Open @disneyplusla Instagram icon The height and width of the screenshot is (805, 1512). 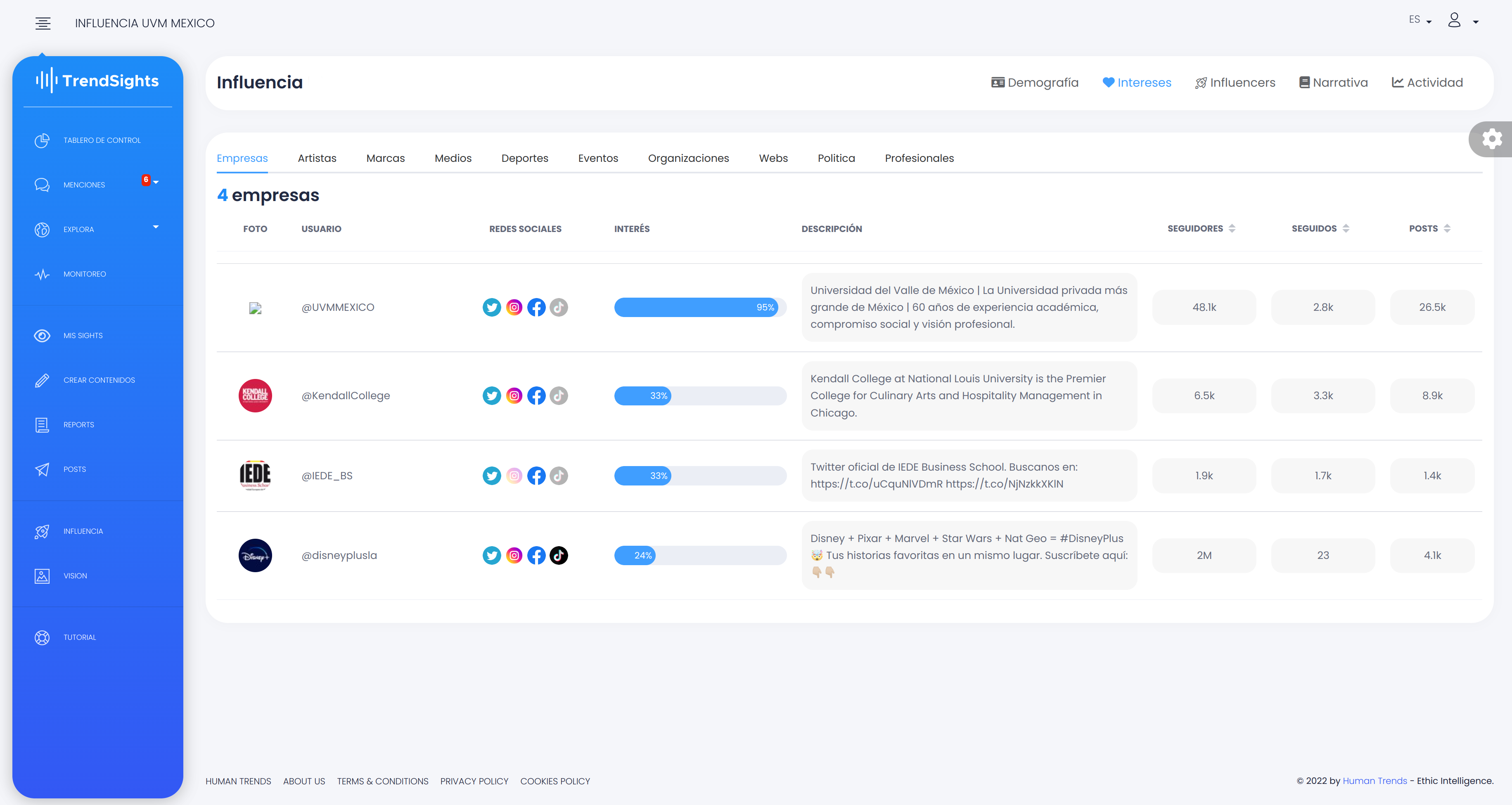514,555
